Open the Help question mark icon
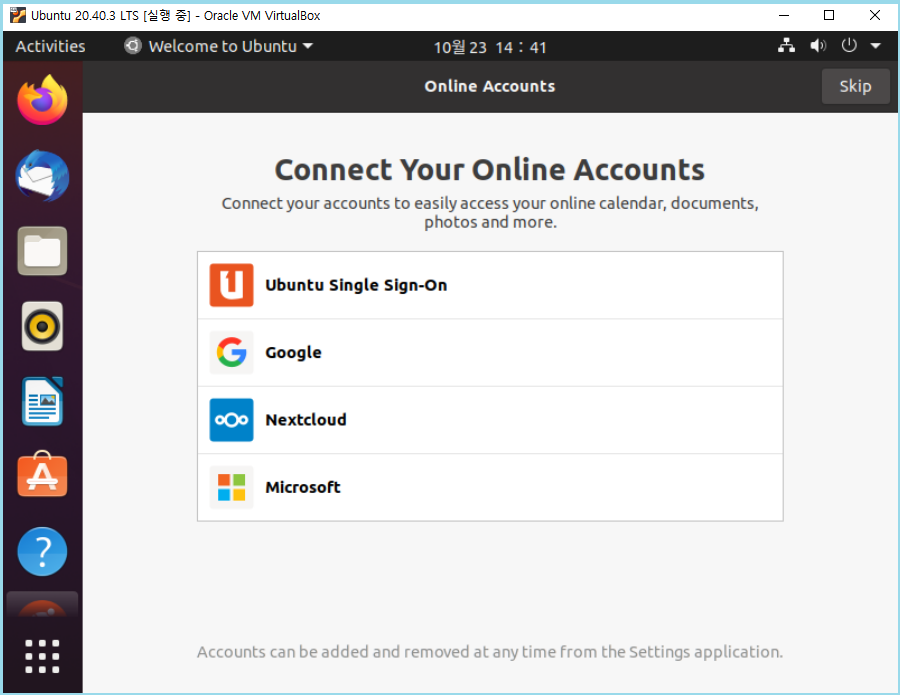 pos(42,551)
